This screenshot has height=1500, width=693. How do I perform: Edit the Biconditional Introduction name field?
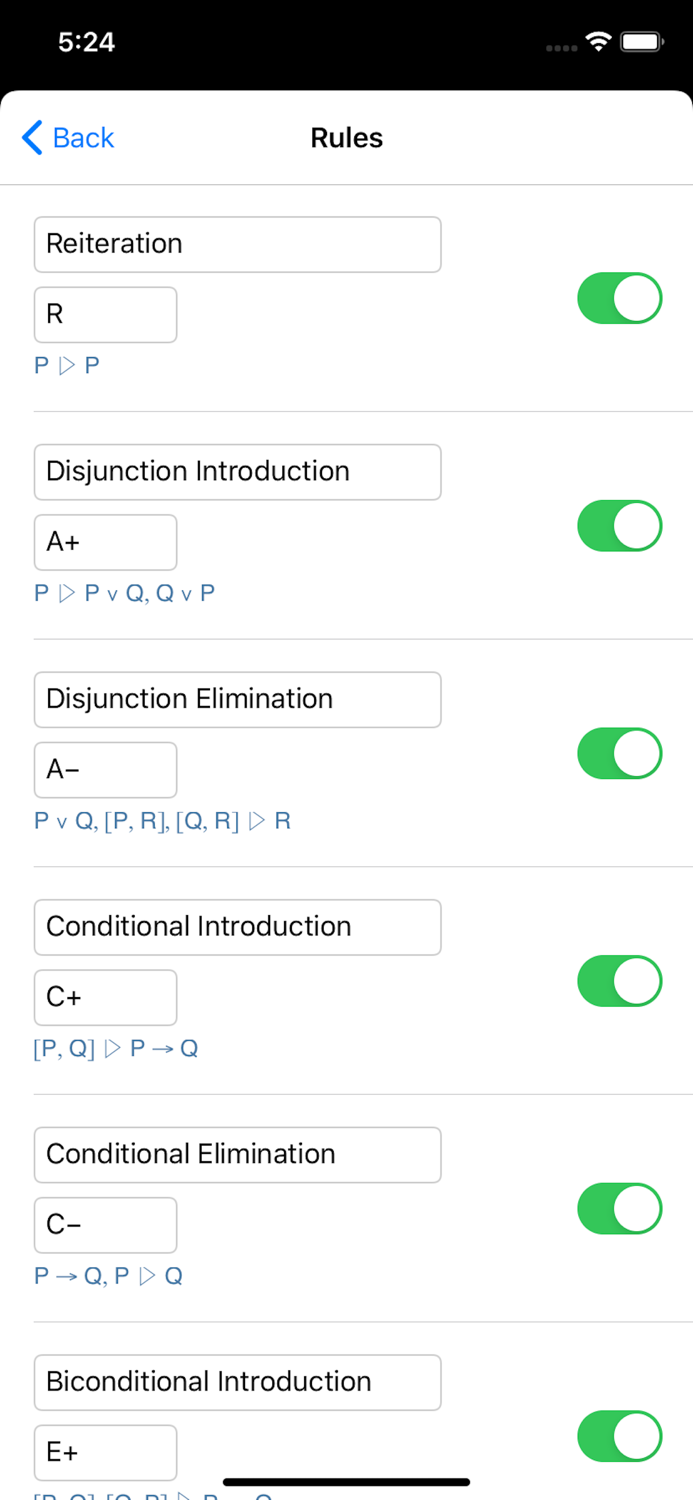pyautogui.click(x=237, y=1382)
